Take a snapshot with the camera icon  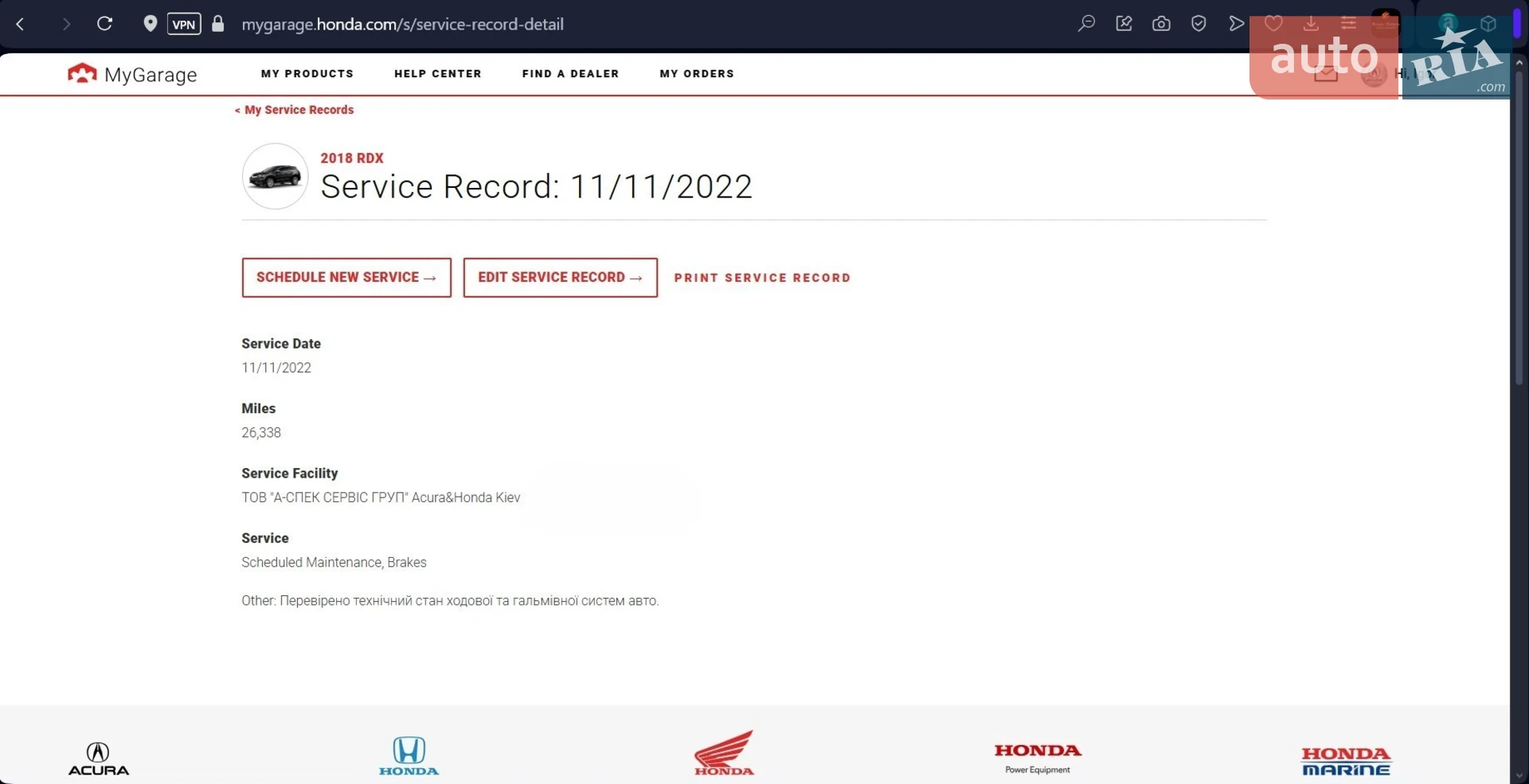click(x=1161, y=23)
